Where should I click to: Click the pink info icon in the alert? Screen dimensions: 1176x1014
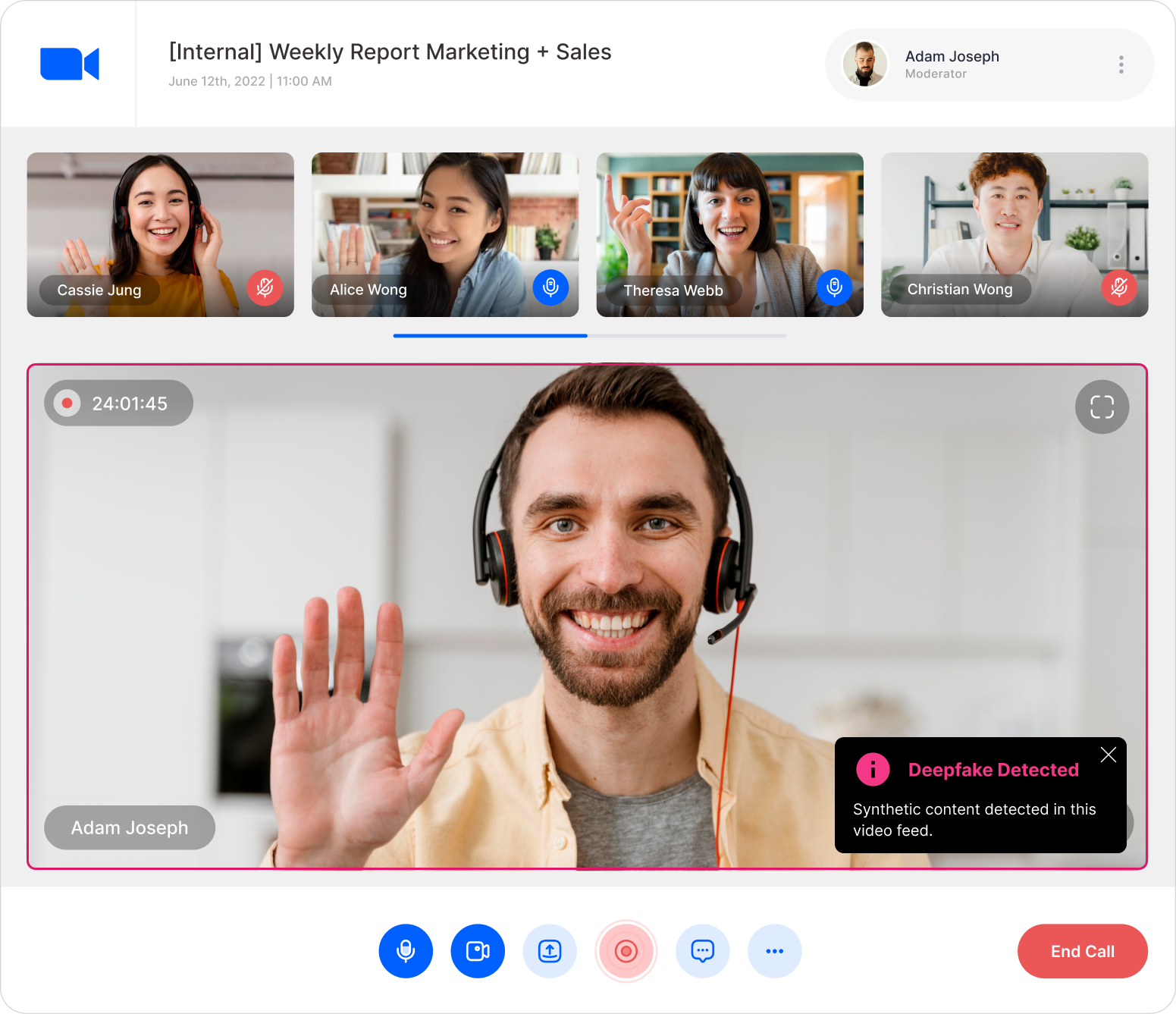(x=873, y=769)
